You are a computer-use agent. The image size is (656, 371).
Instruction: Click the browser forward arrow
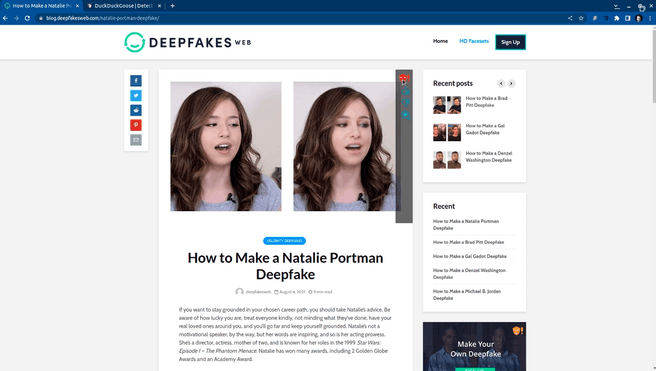point(16,18)
